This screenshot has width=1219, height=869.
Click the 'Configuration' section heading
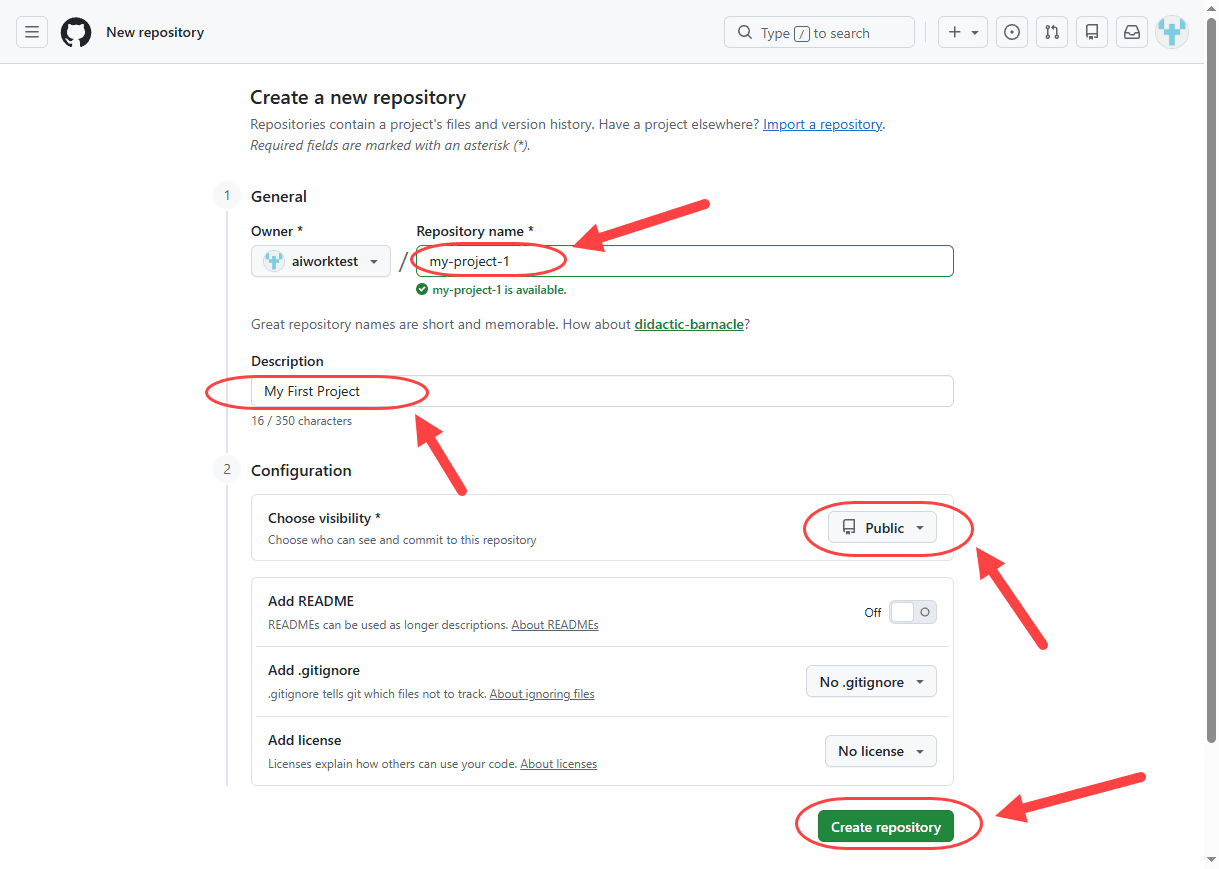301,470
